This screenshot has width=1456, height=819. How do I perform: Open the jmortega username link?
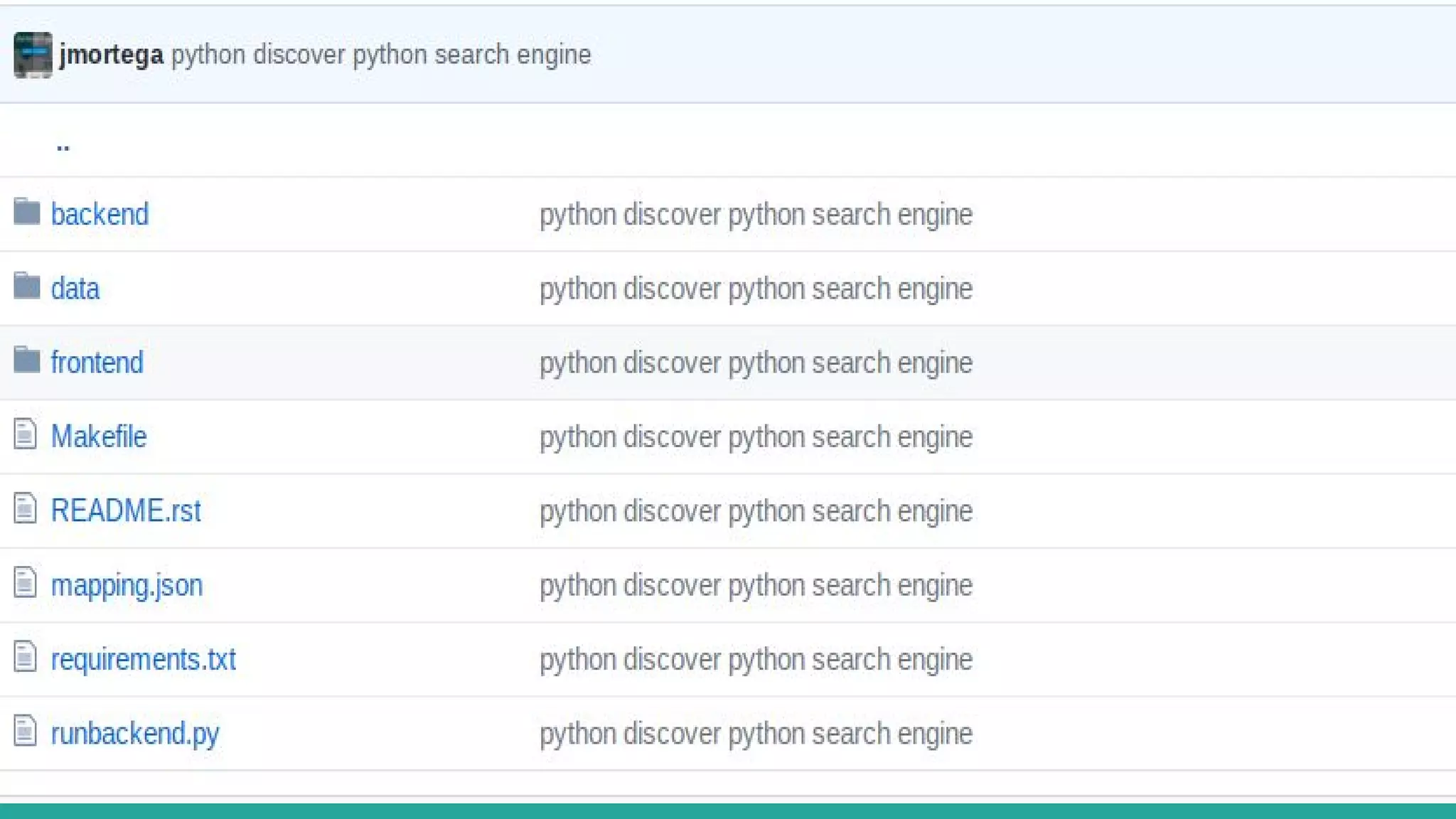[112, 55]
